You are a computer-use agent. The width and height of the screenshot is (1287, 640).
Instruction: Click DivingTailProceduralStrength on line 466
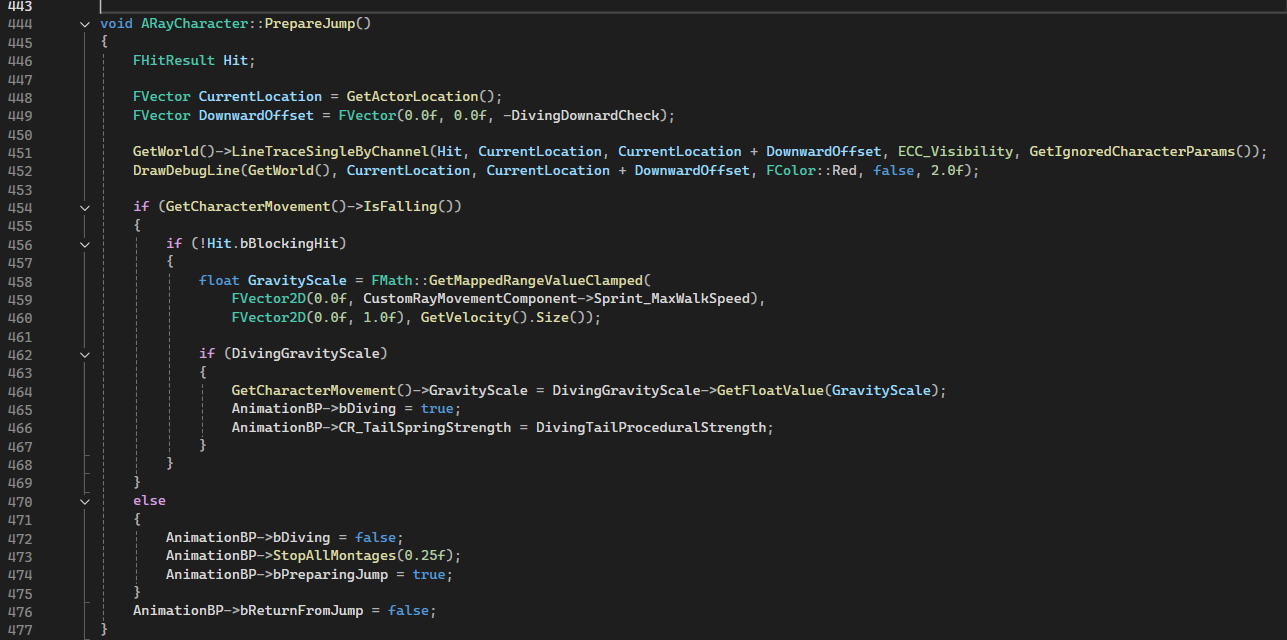[x=654, y=428]
